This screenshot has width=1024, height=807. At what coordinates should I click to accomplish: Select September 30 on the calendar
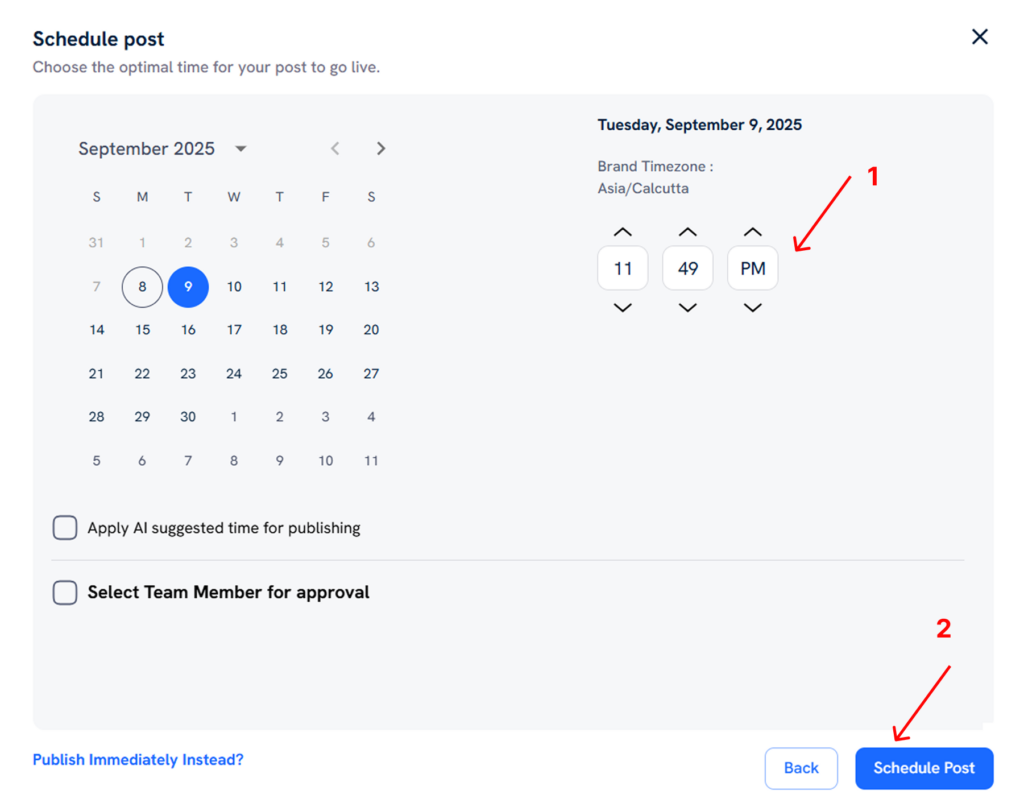pos(188,417)
